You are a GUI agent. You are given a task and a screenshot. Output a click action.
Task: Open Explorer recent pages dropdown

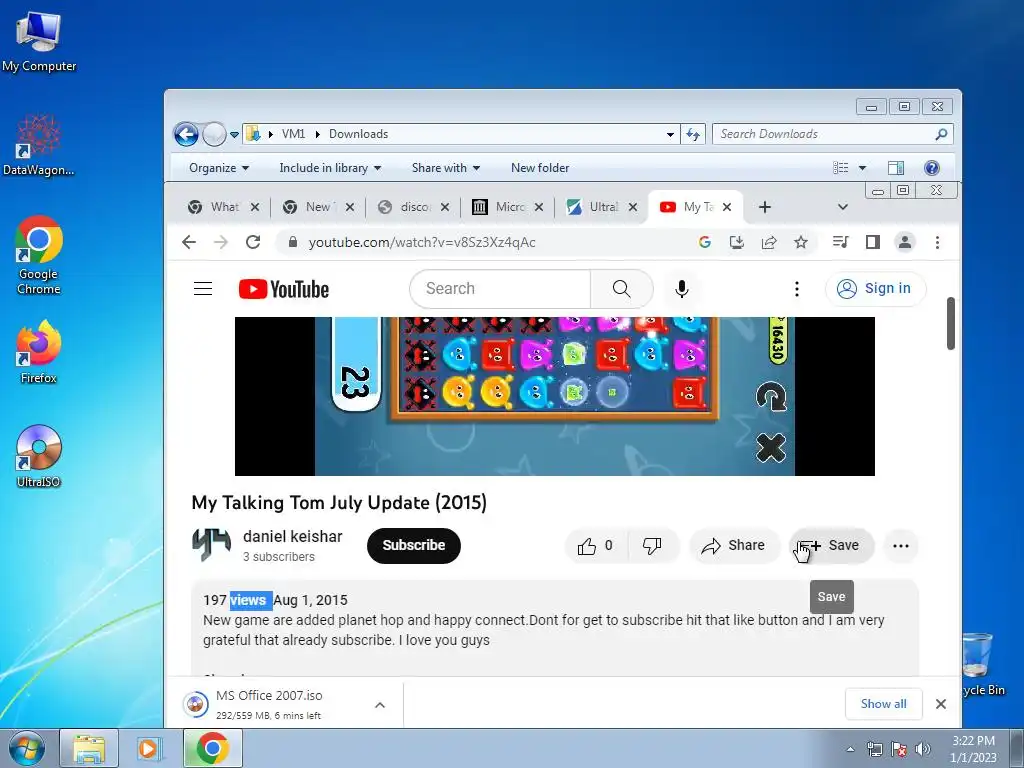pyautogui.click(x=234, y=135)
